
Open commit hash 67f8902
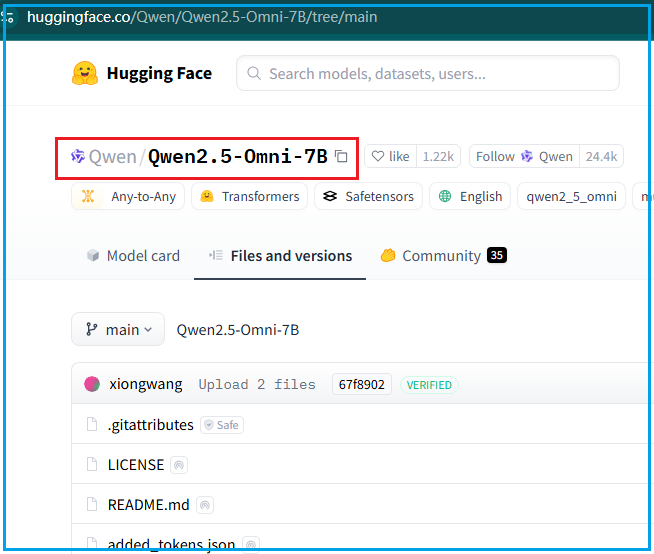[362, 384]
